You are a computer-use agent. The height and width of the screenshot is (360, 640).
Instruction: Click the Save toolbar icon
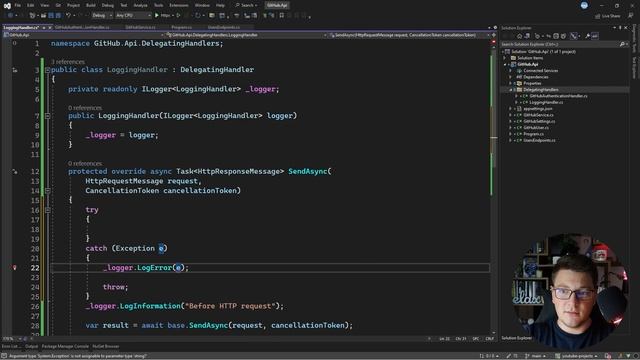(51, 16)
